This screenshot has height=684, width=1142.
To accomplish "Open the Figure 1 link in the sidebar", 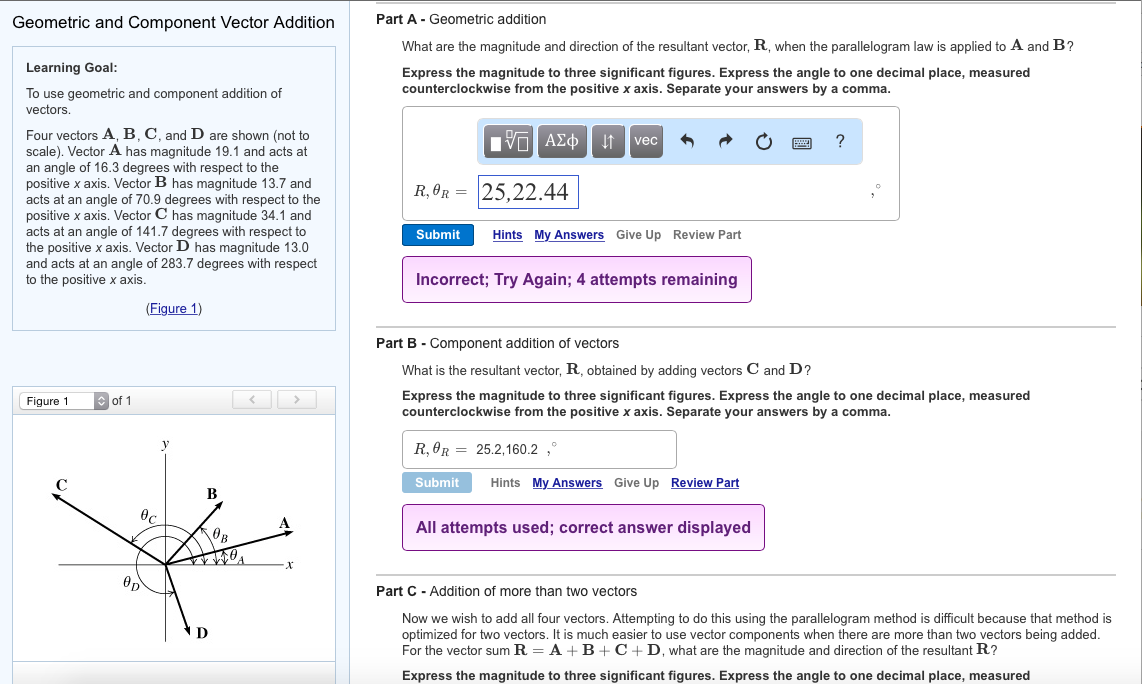I will (173, 307).
